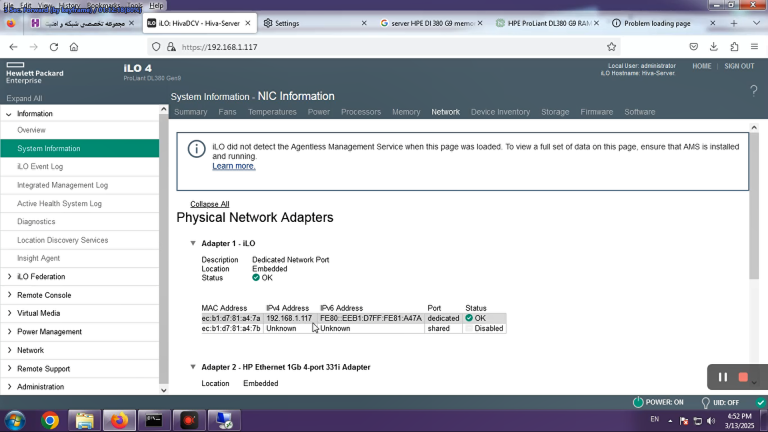Bookmark this page with the star
The width and height of the screenshot is (768, 432).
[x=611, y=47]
